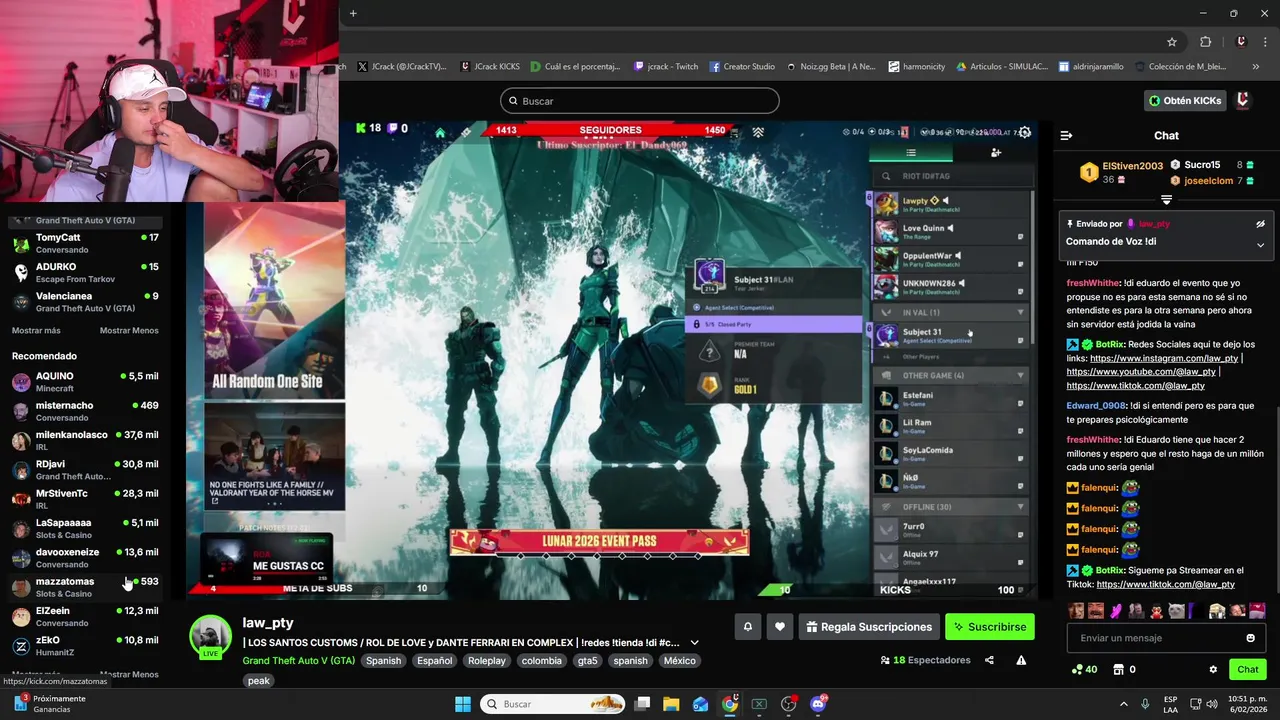Open the YouTube @law_pty link in chat
This screenshot has width=1280, height=720.
(1141, 372)
